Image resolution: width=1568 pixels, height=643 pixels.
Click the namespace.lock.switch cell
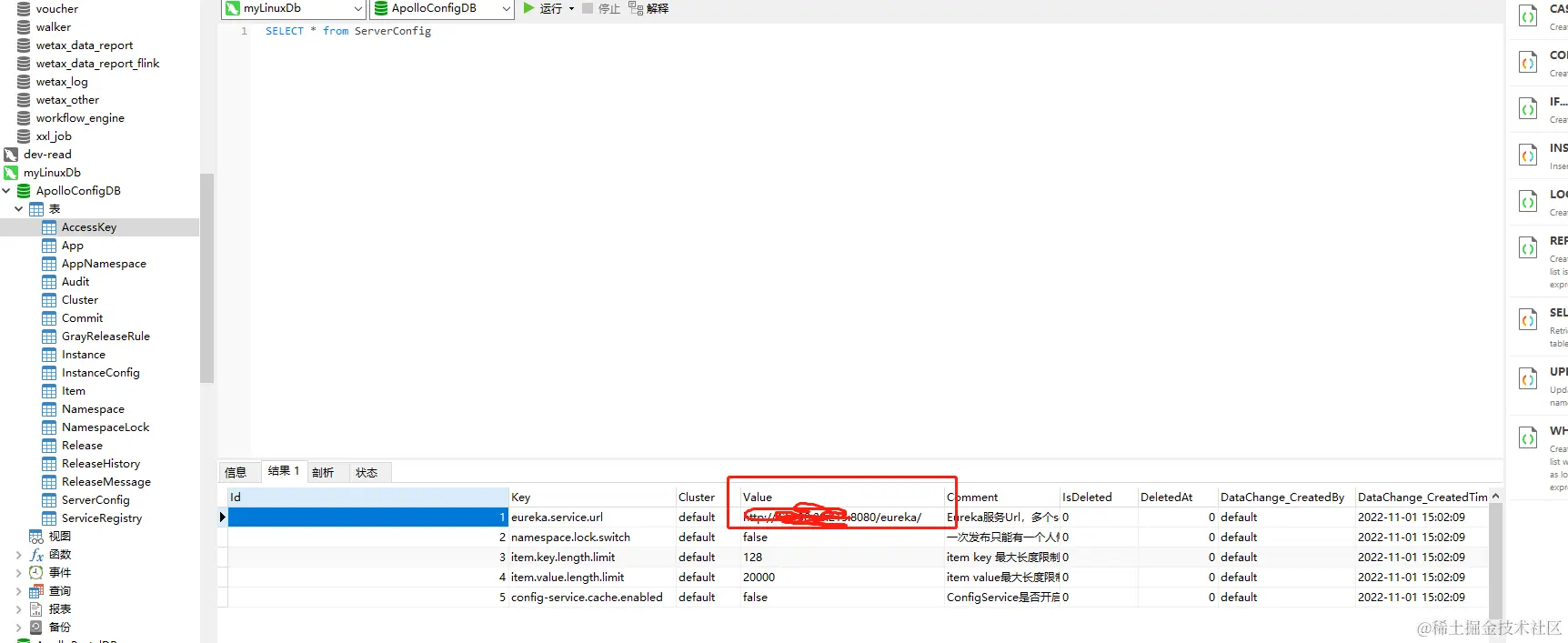(591, 538)
